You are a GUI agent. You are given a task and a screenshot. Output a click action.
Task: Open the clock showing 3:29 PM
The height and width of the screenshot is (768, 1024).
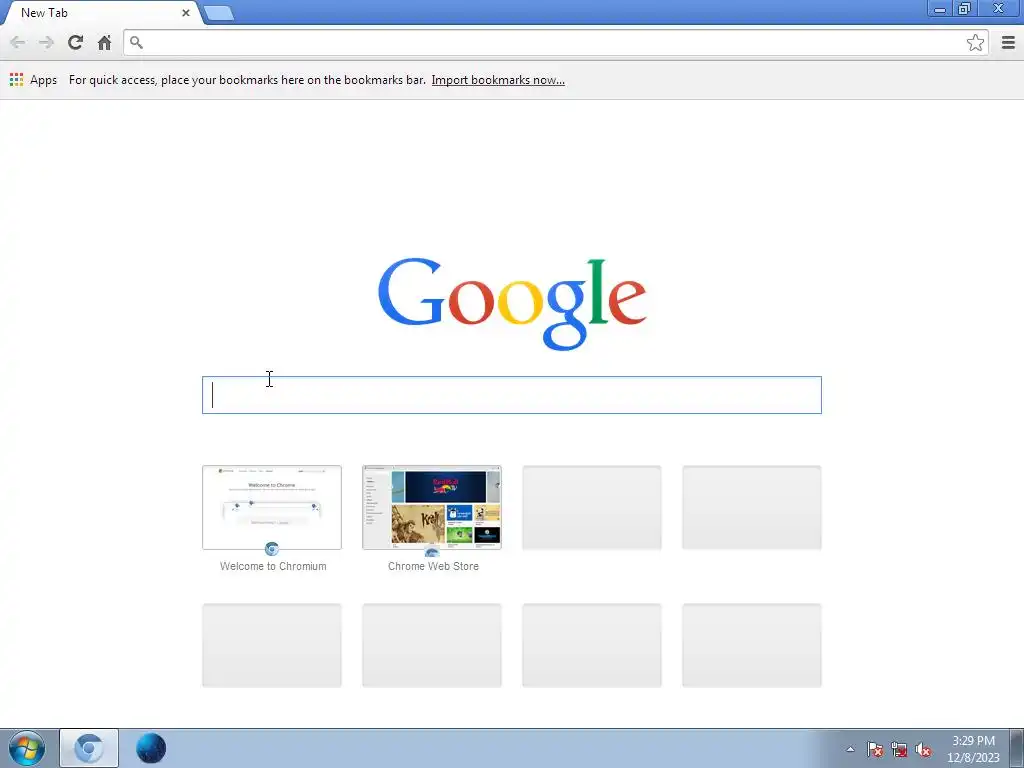pyautogui.click(x=973, y=748)
